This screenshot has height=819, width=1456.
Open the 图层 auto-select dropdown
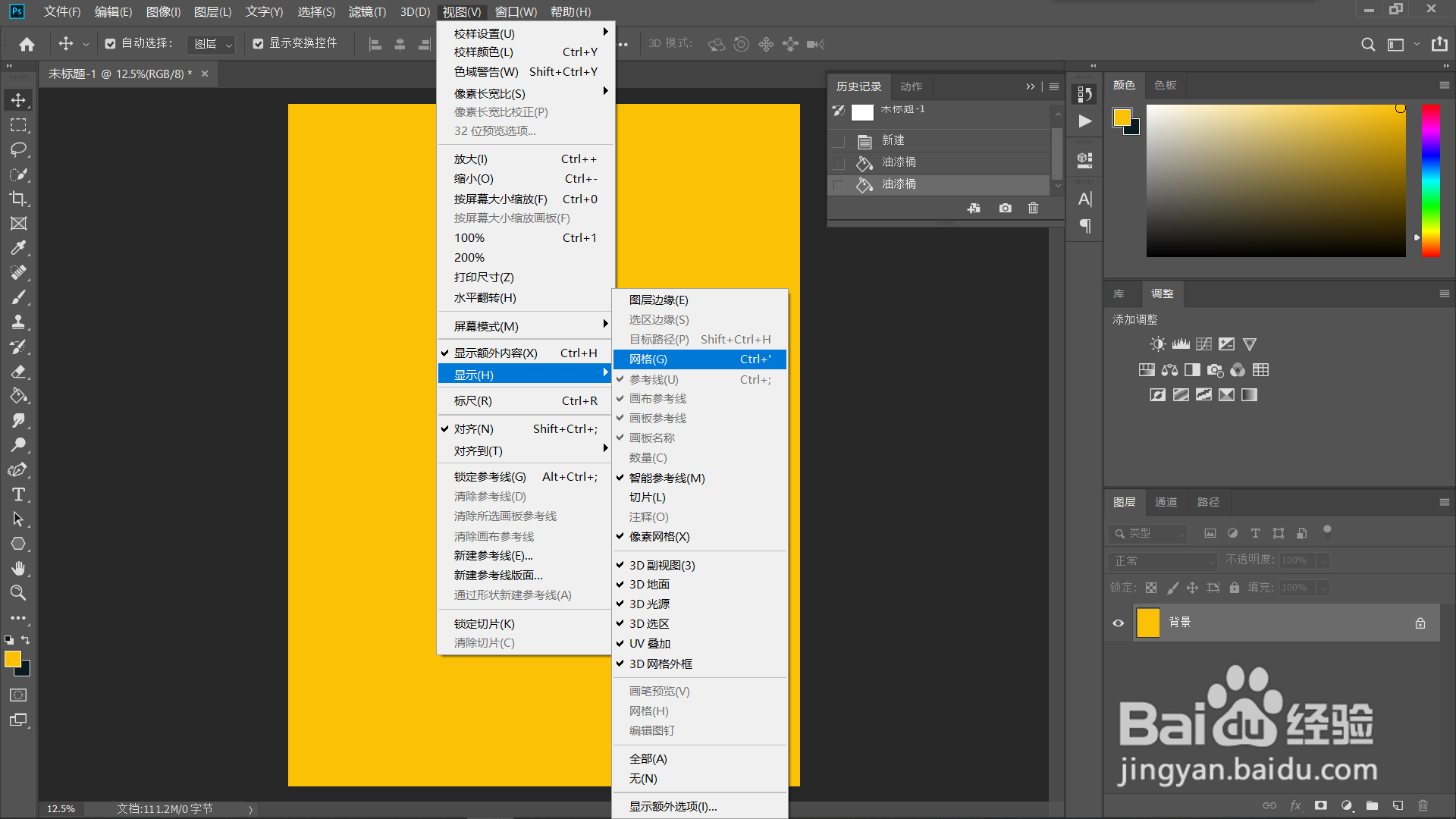(x=212, y=44)
